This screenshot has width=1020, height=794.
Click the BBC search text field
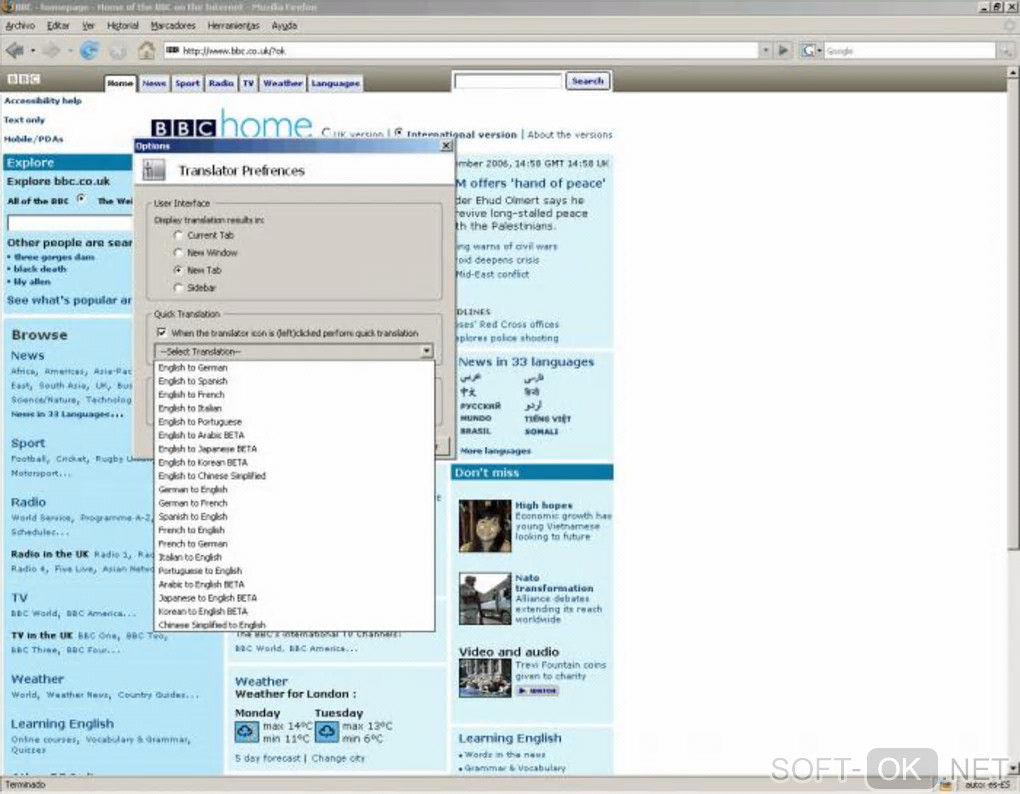coord(507,81)
